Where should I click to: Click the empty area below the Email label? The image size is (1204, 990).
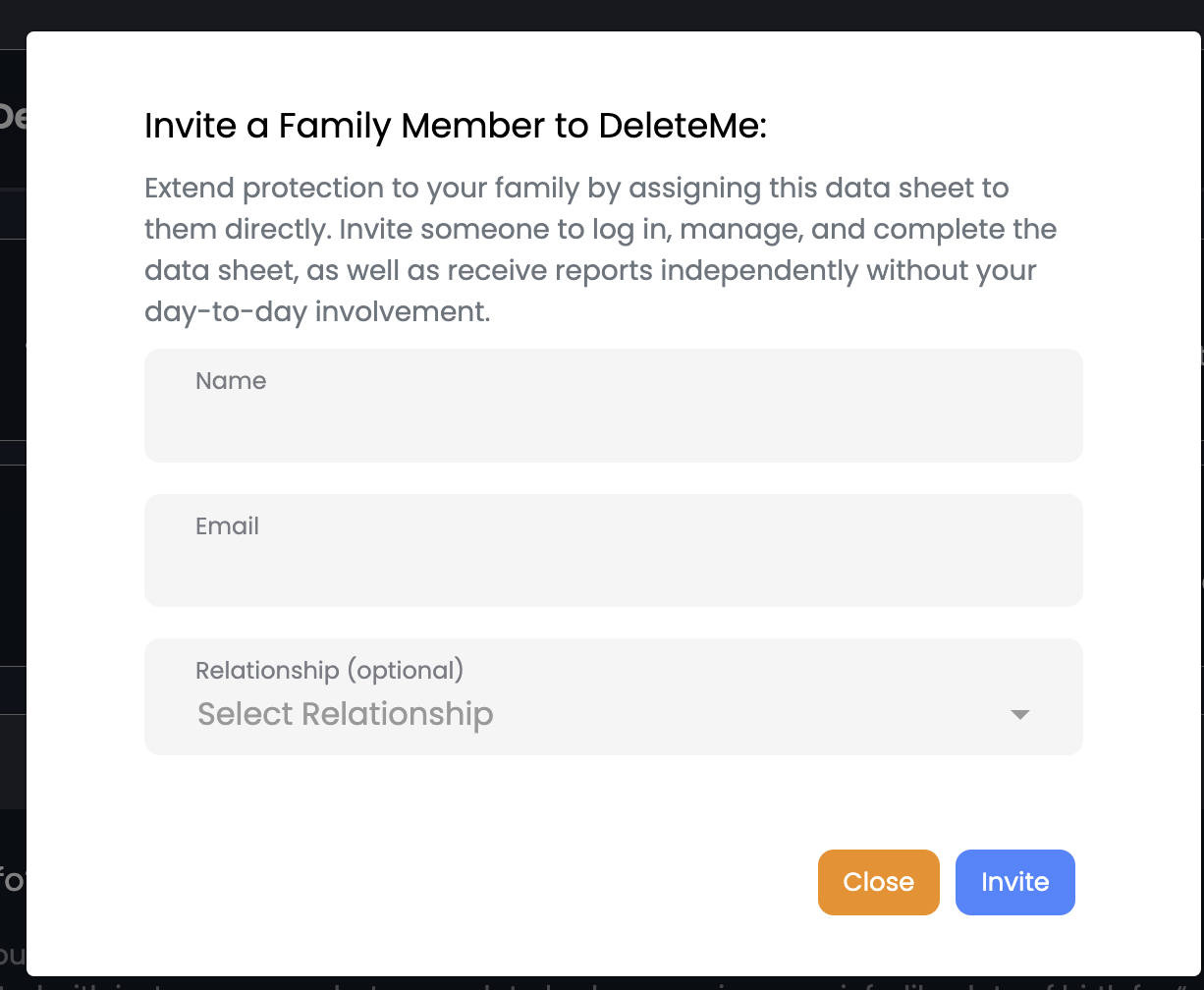point(613,573)
